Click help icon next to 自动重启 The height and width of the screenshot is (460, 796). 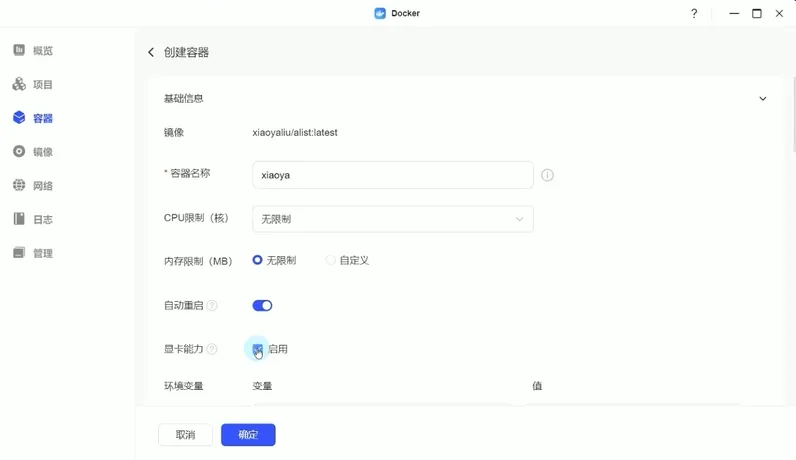coord(212,306)
